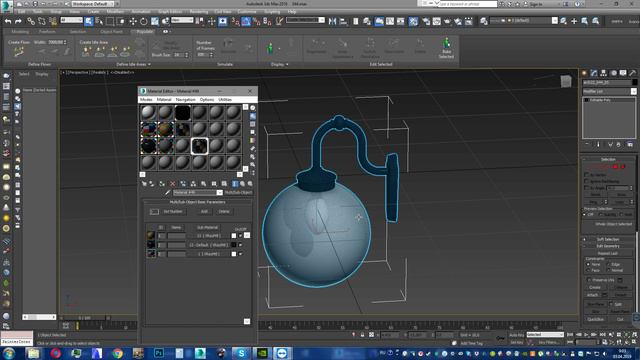Open Modes menu in Material Editor
The width and height of the screenshot is (640, 360).
point(146,100)
